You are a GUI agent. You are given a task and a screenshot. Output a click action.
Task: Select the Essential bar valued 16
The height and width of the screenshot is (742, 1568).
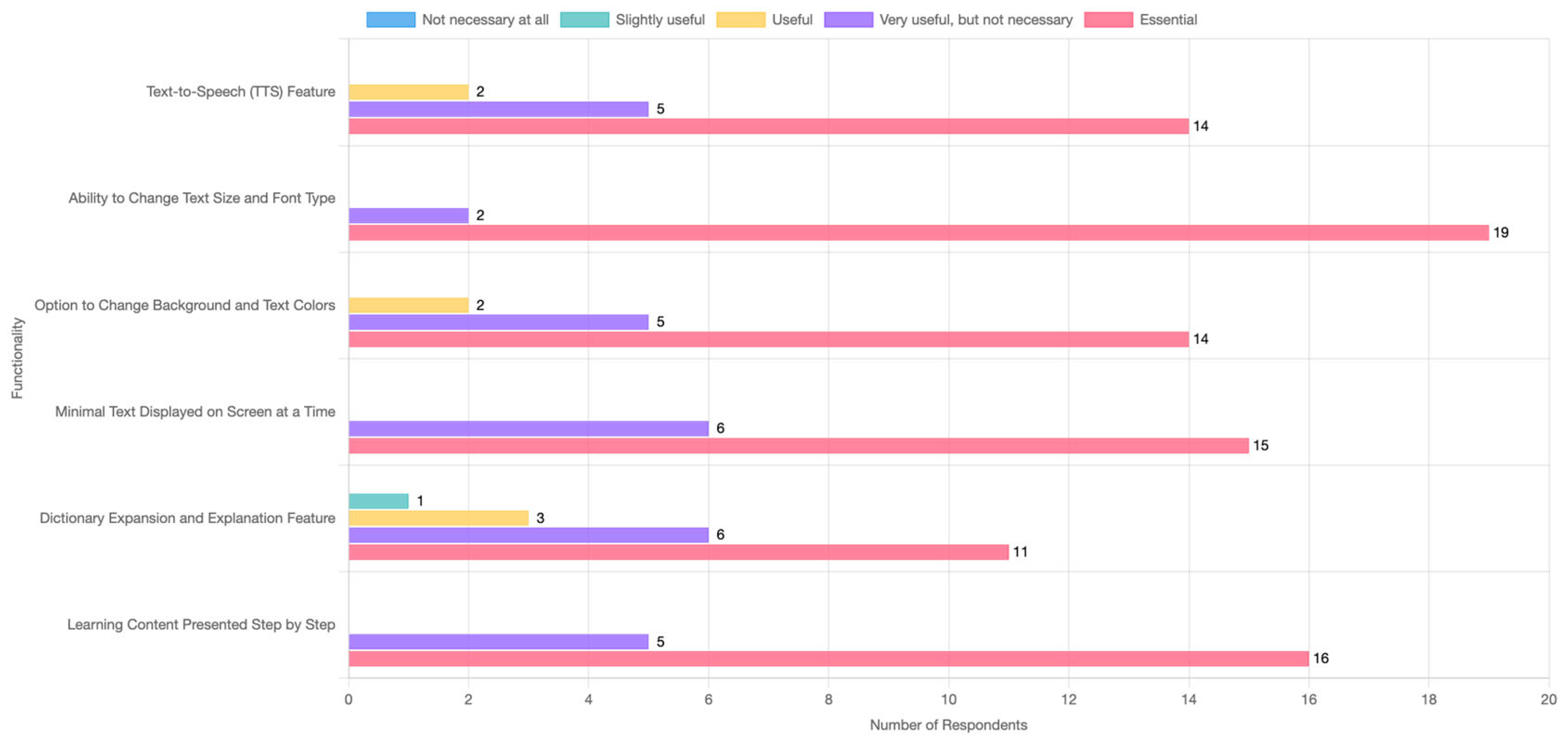click(x=828, y=659)
